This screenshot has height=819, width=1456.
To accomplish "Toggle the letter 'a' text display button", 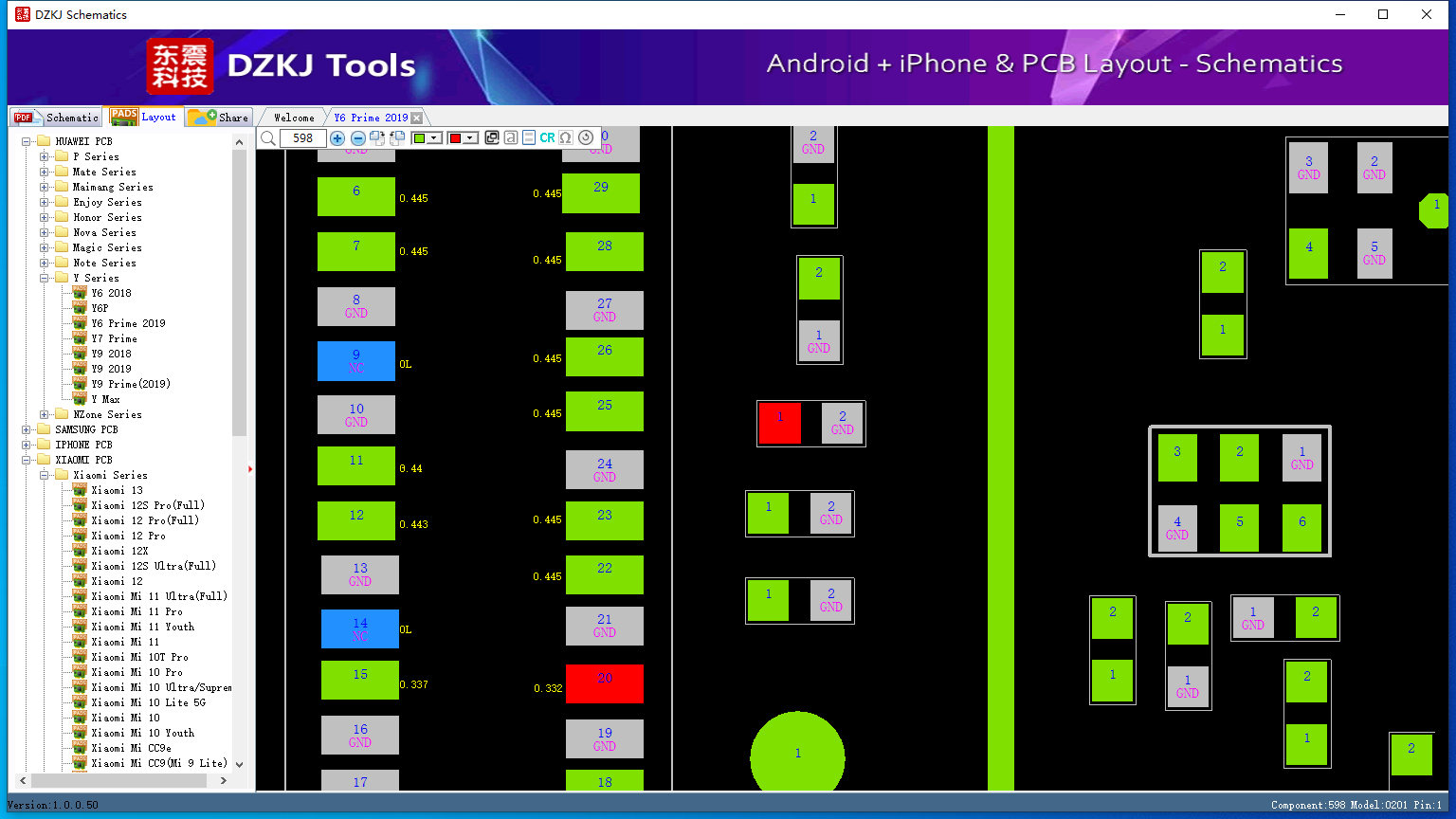I will (x=511, y=137).
